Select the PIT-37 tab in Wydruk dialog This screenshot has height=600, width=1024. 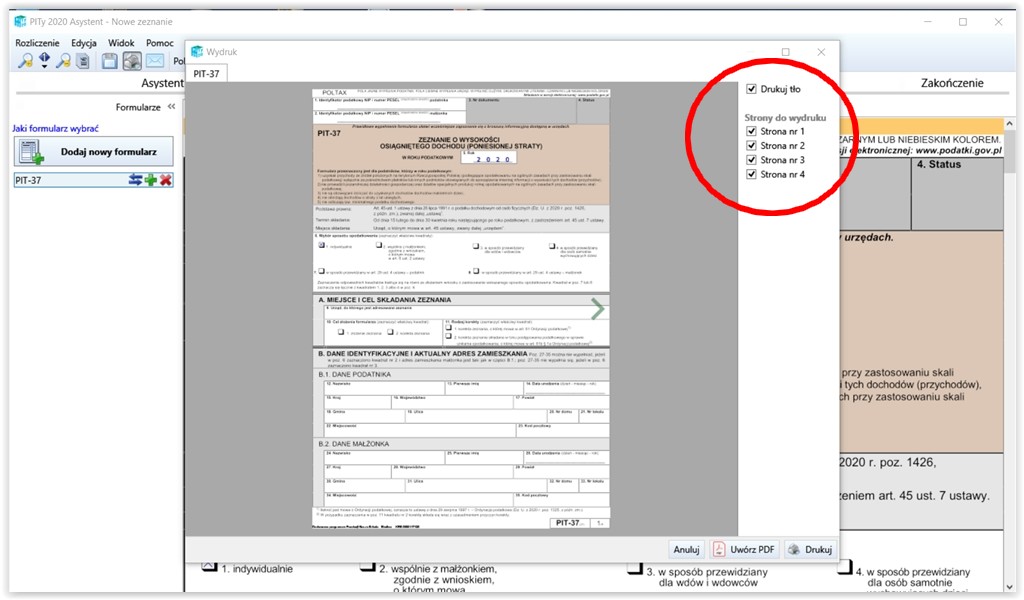tap(207, 73)
